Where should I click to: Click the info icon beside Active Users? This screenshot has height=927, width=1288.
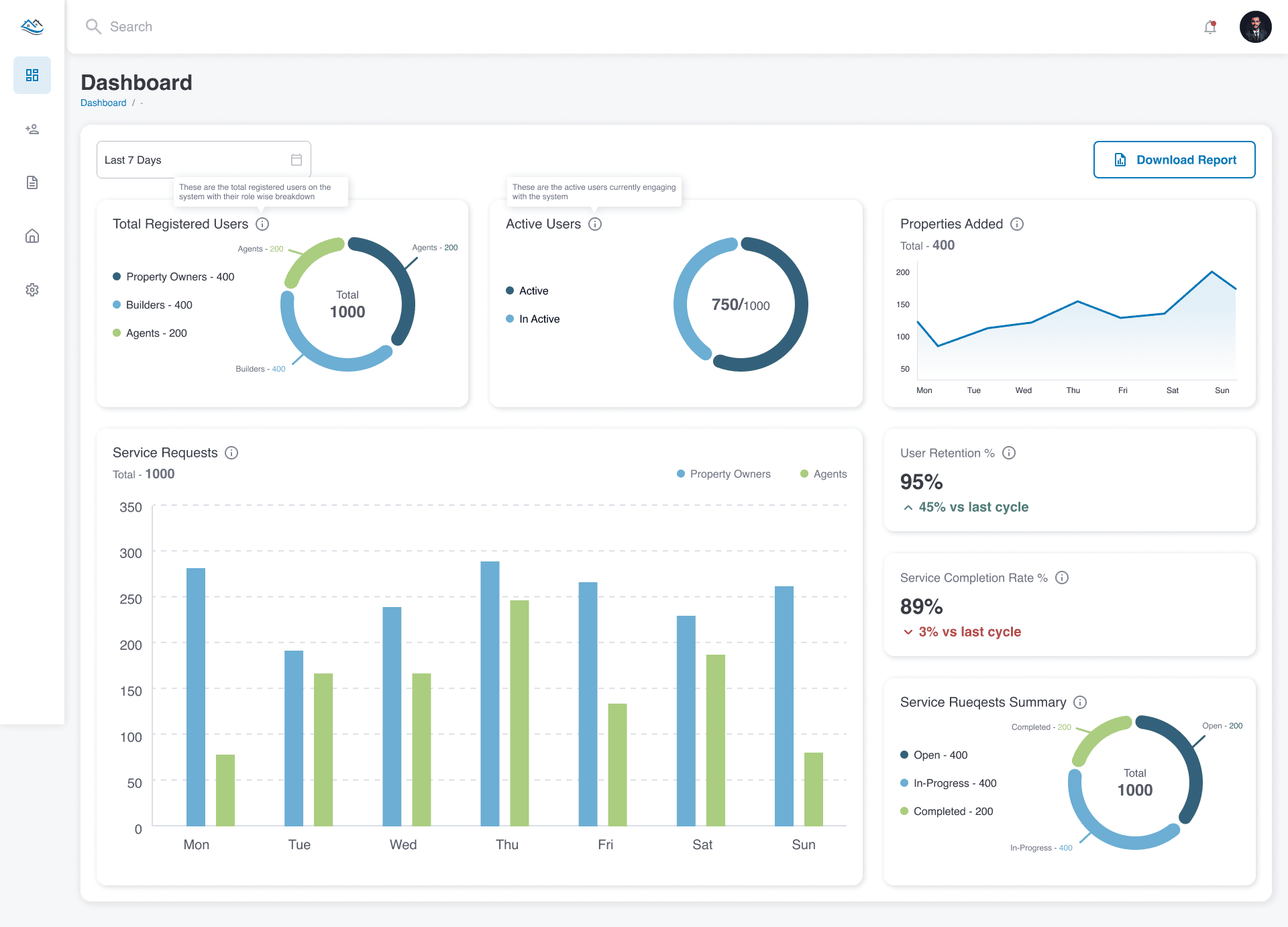596,224
